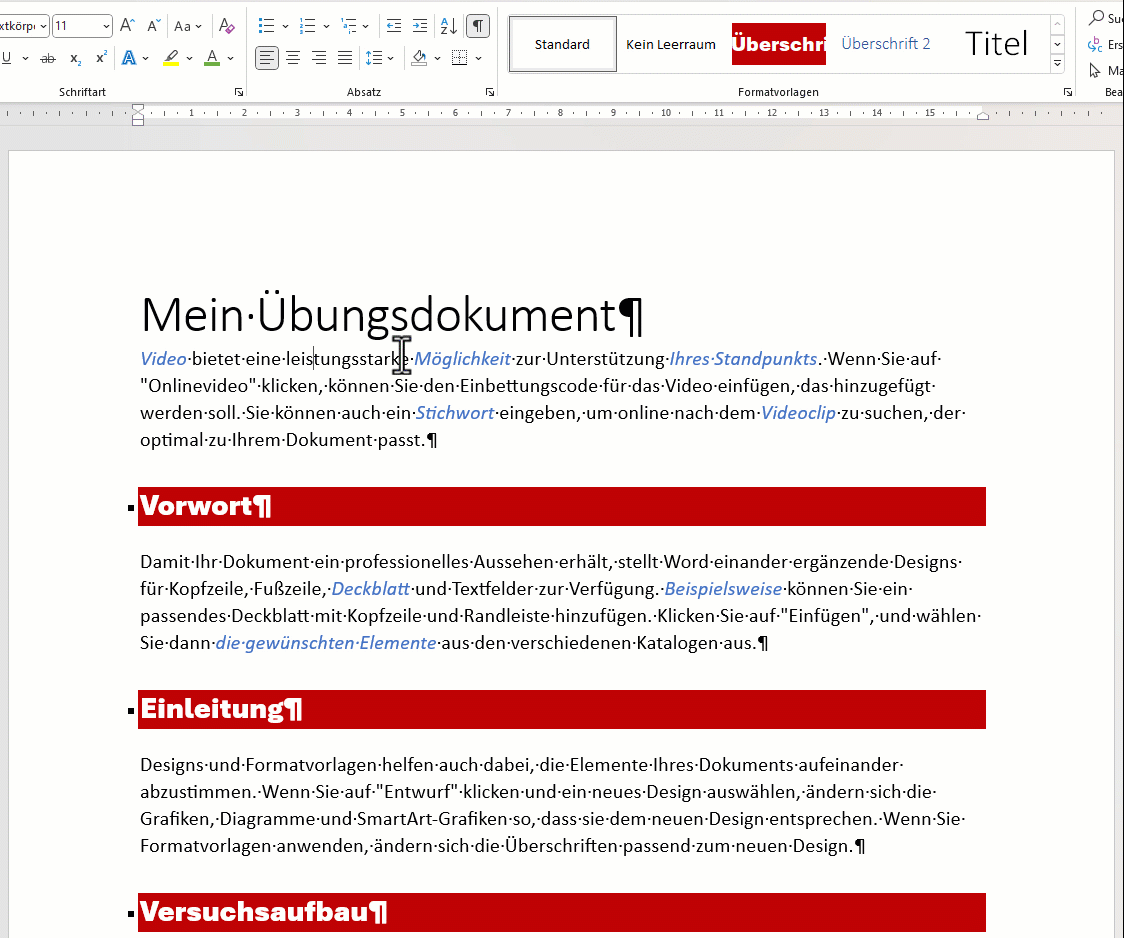
Task: Expand the styles gallery with More arrow
Action: (x=1057, y=65)
